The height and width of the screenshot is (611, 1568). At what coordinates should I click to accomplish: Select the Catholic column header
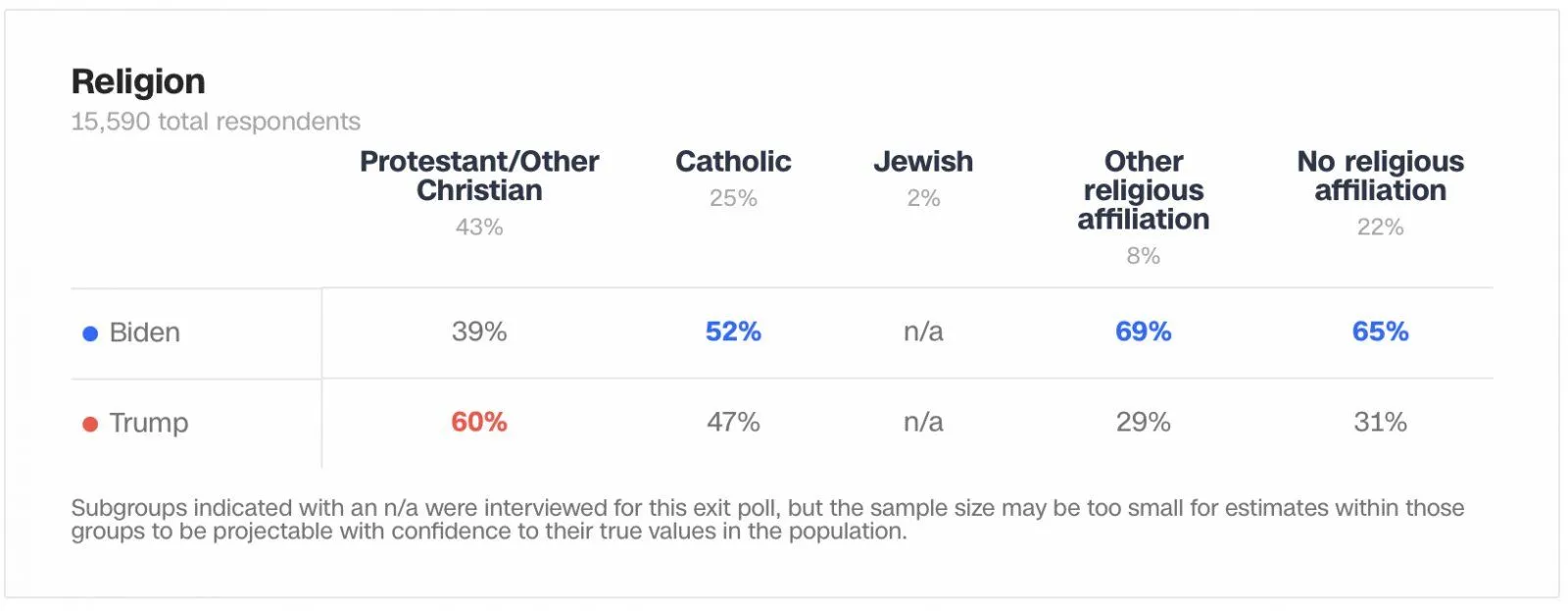click(733, 162)
